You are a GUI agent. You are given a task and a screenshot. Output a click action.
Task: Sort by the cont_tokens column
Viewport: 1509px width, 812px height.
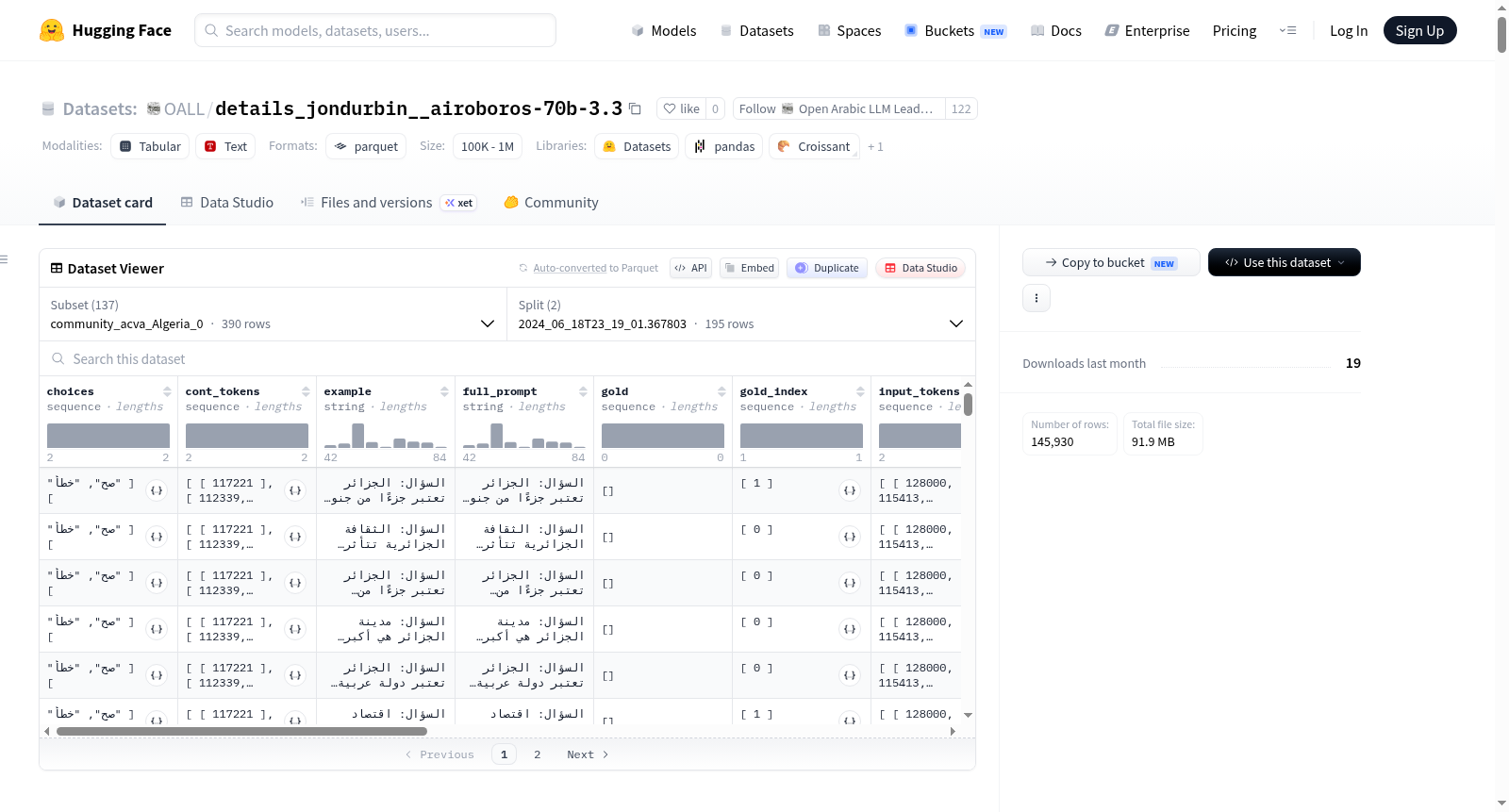[306, 391]
